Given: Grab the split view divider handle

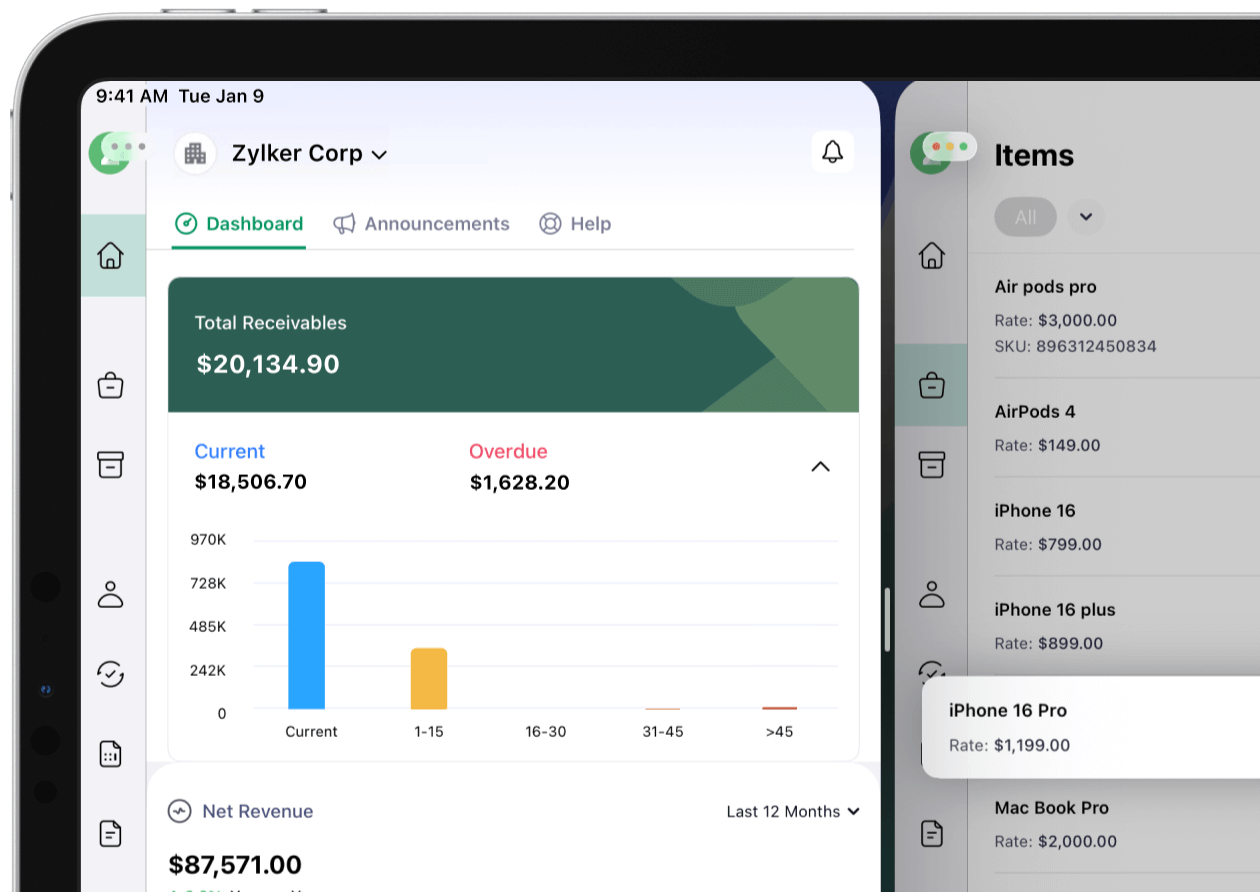Looking at the screenshot, I should tap(887, 620).
